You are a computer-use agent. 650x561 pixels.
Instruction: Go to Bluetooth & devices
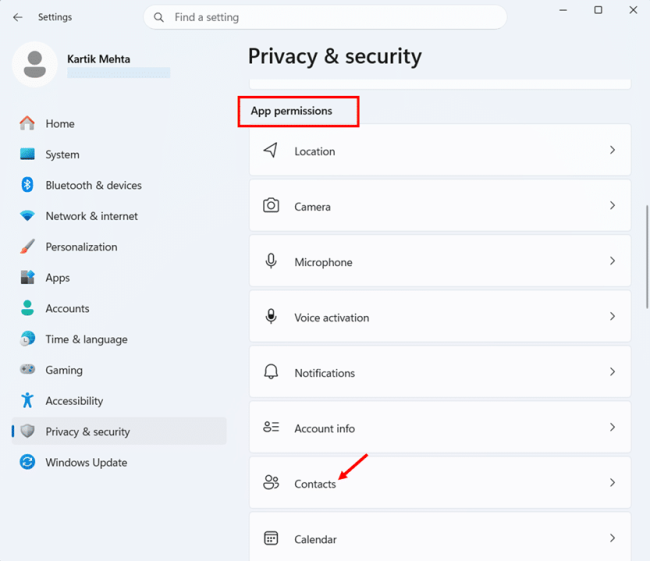tap(94, 185)
